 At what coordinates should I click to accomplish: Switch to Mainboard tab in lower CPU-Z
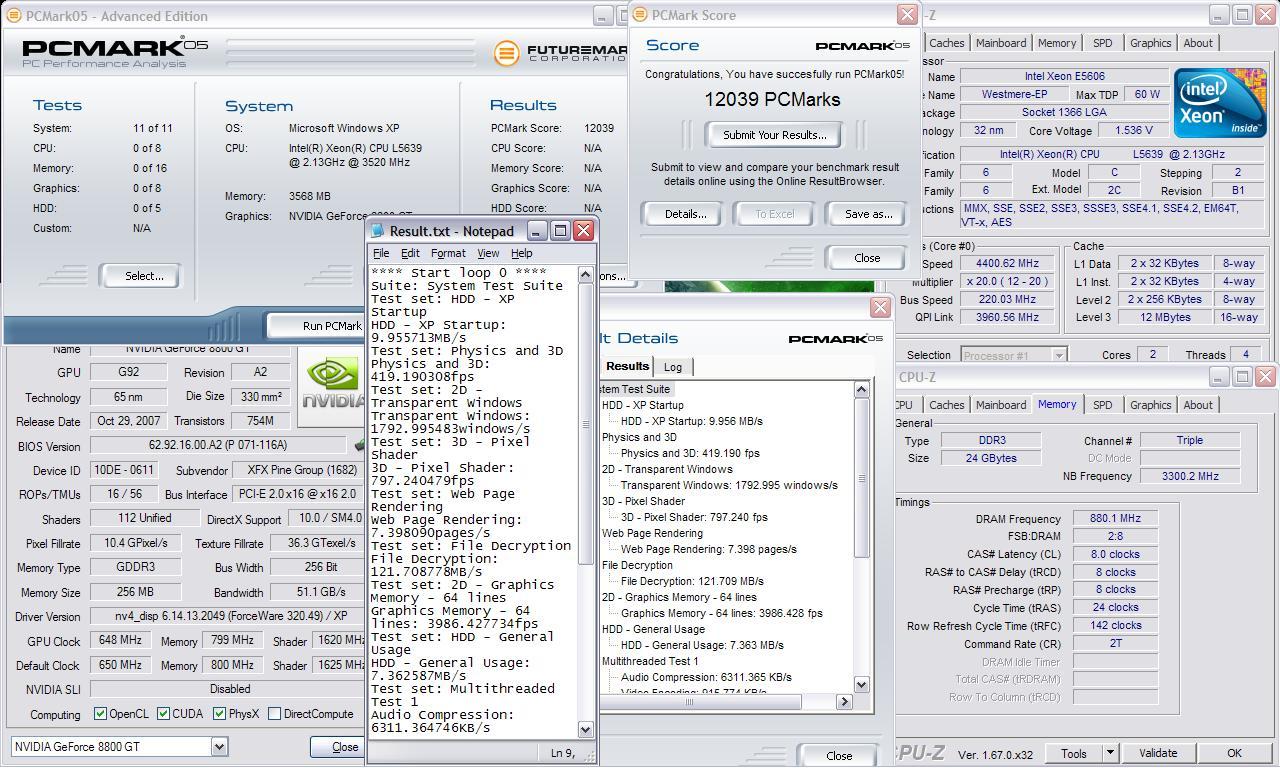tap(1001, 405)
